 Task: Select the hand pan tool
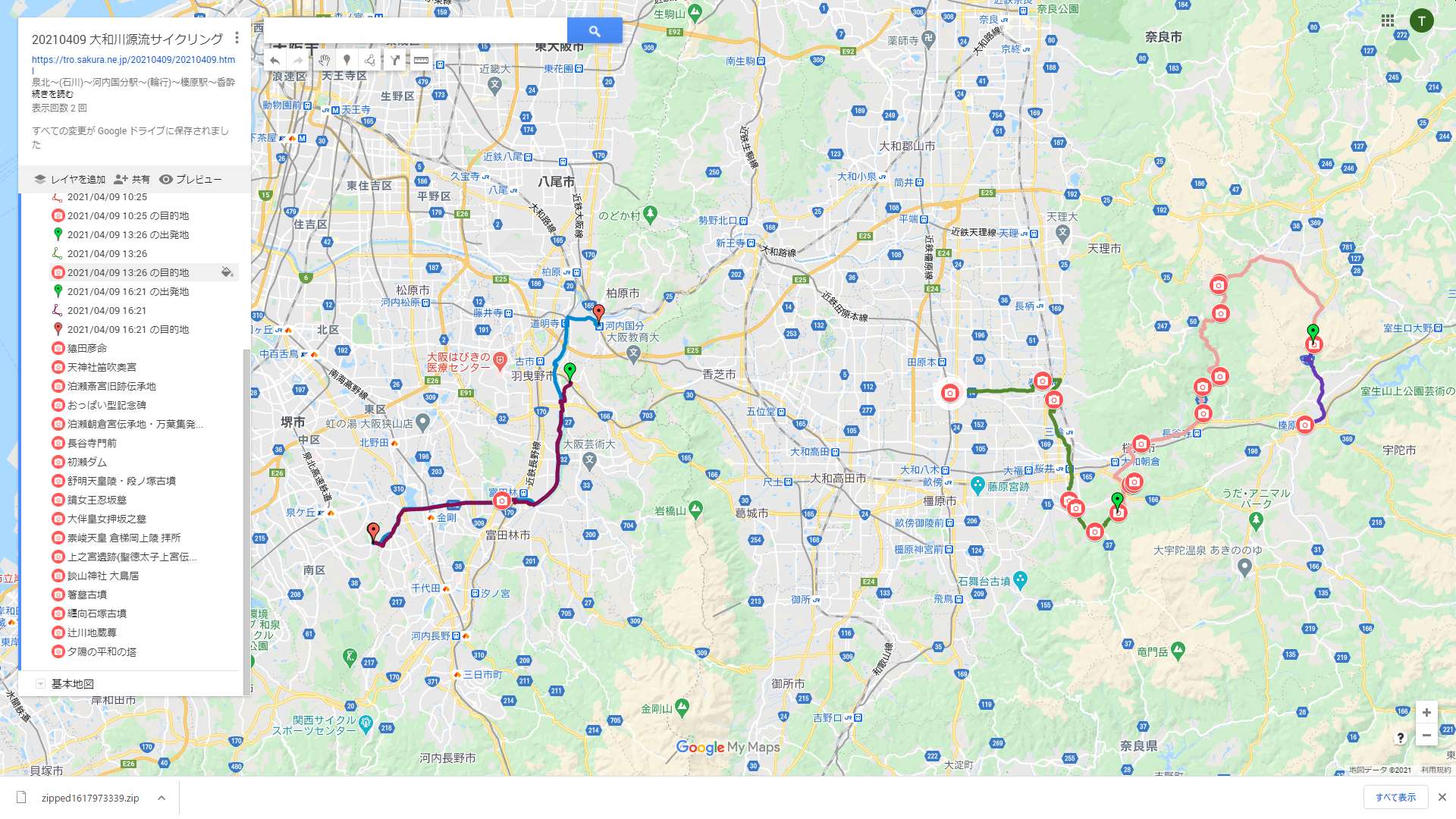coord(325,60)
